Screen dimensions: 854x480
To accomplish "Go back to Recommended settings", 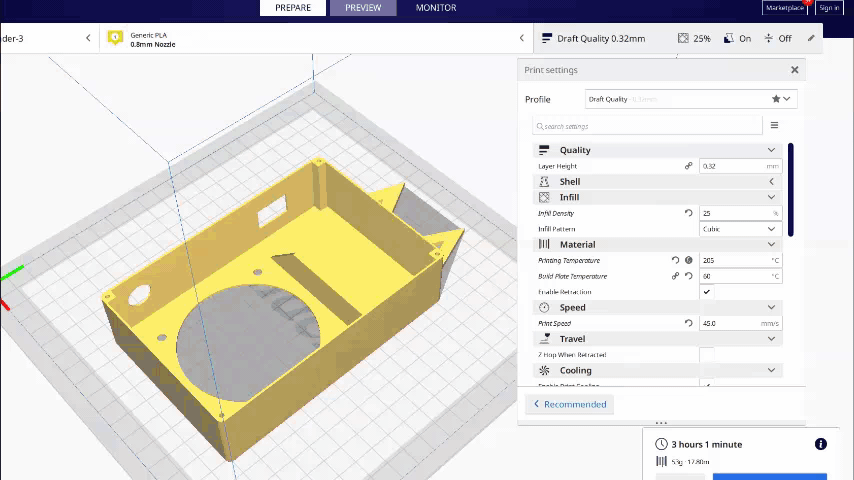I will click(x=570, y=404).
